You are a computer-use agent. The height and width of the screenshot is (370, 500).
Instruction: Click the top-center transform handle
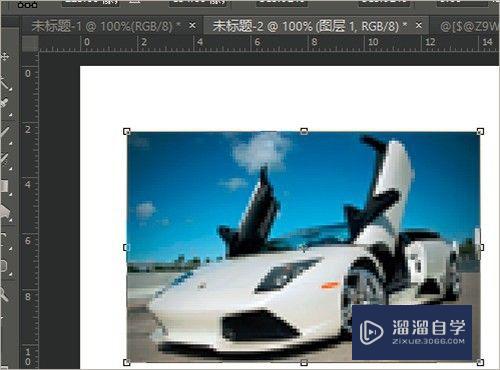[x=304, y=131]
